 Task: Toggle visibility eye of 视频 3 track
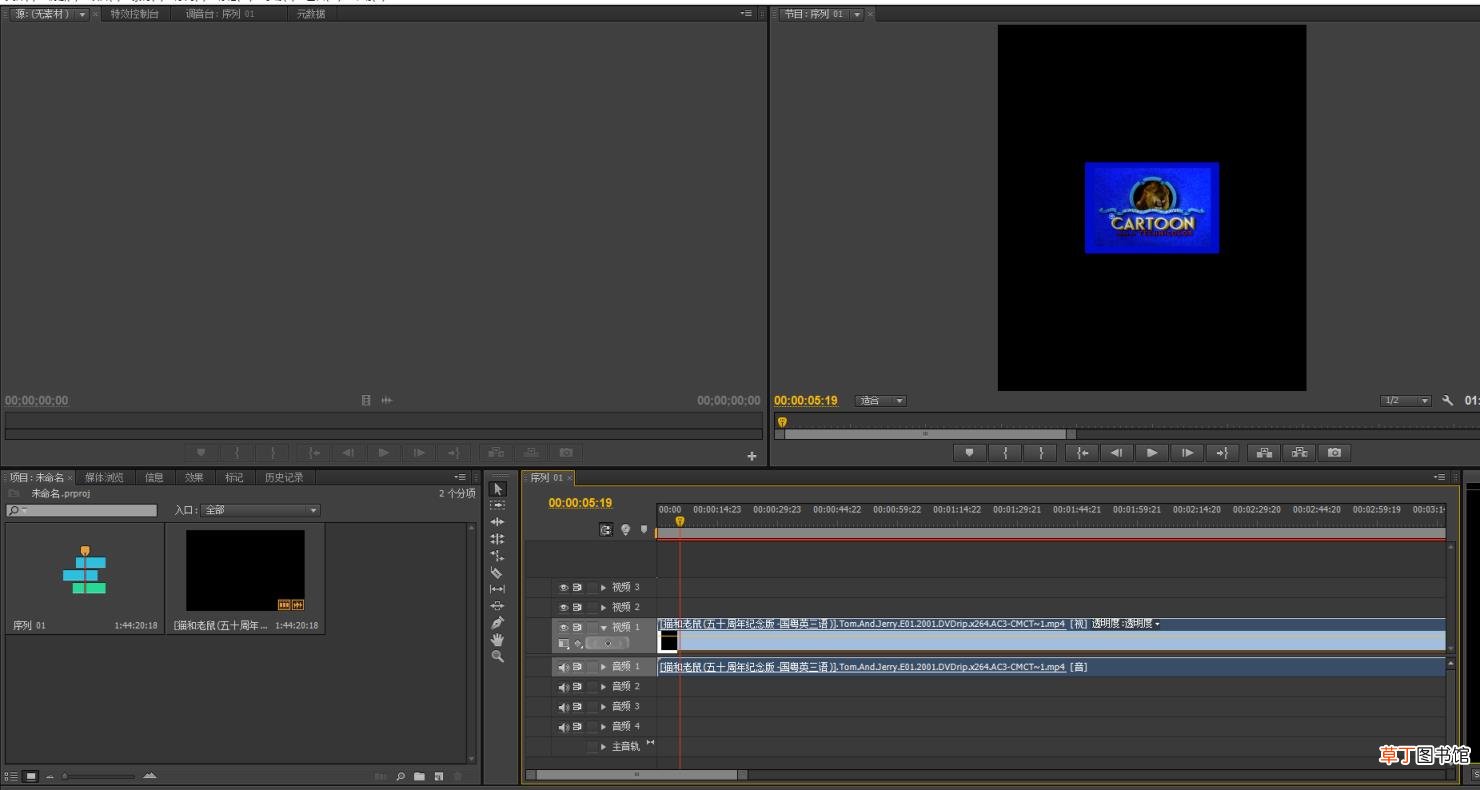click(x=563, y=588)
